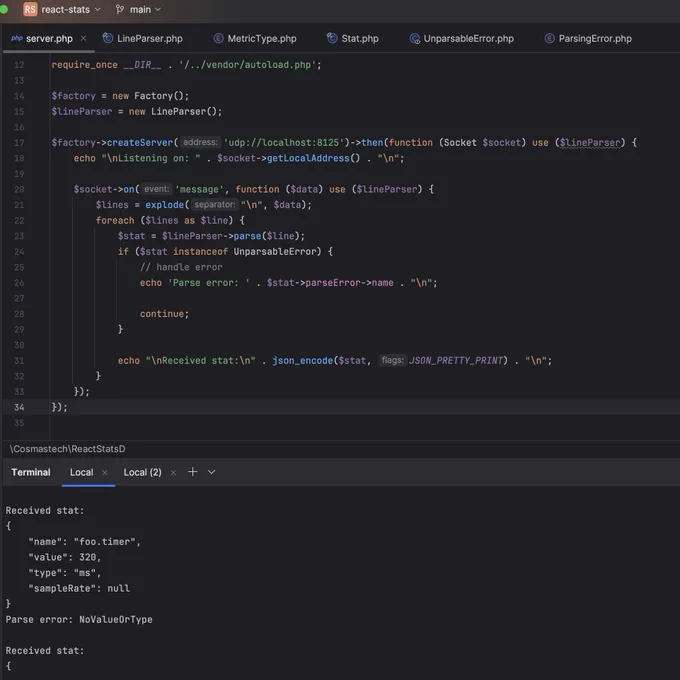Close the server.php editor tab
The image size is (680, 680).
[83, 39]
